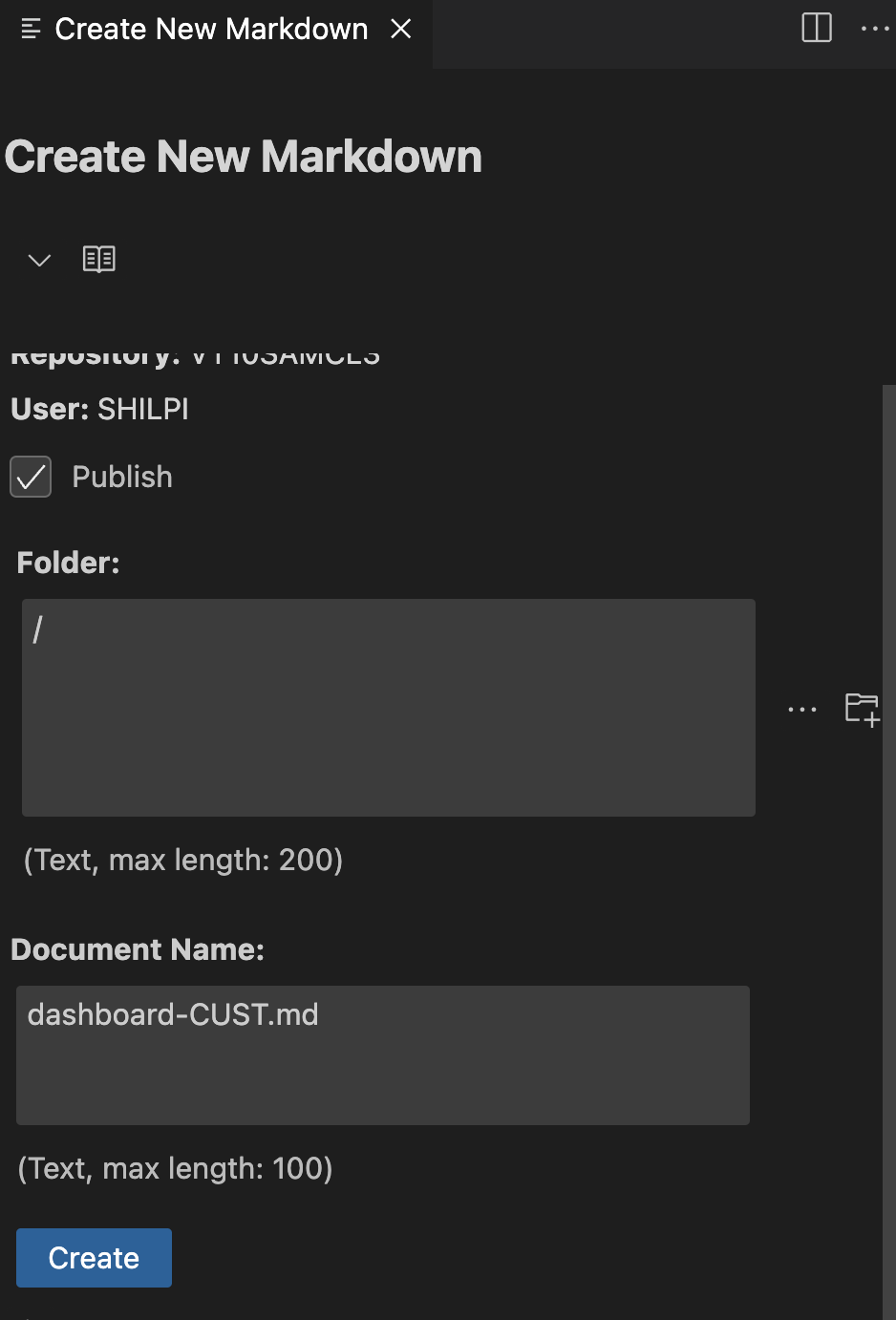The image size is (896, 1320).
Task: Click the Folder: field label
Action: 68,563
